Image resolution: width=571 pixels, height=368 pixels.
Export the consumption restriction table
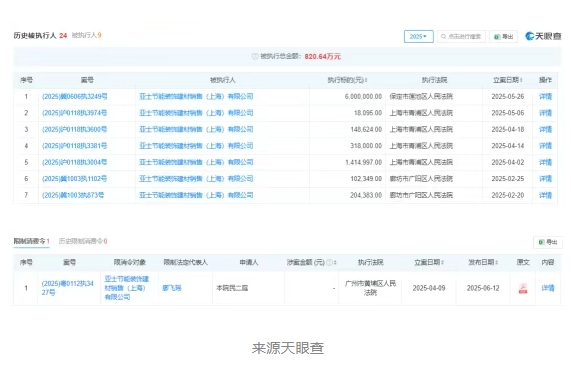[548, 242]
